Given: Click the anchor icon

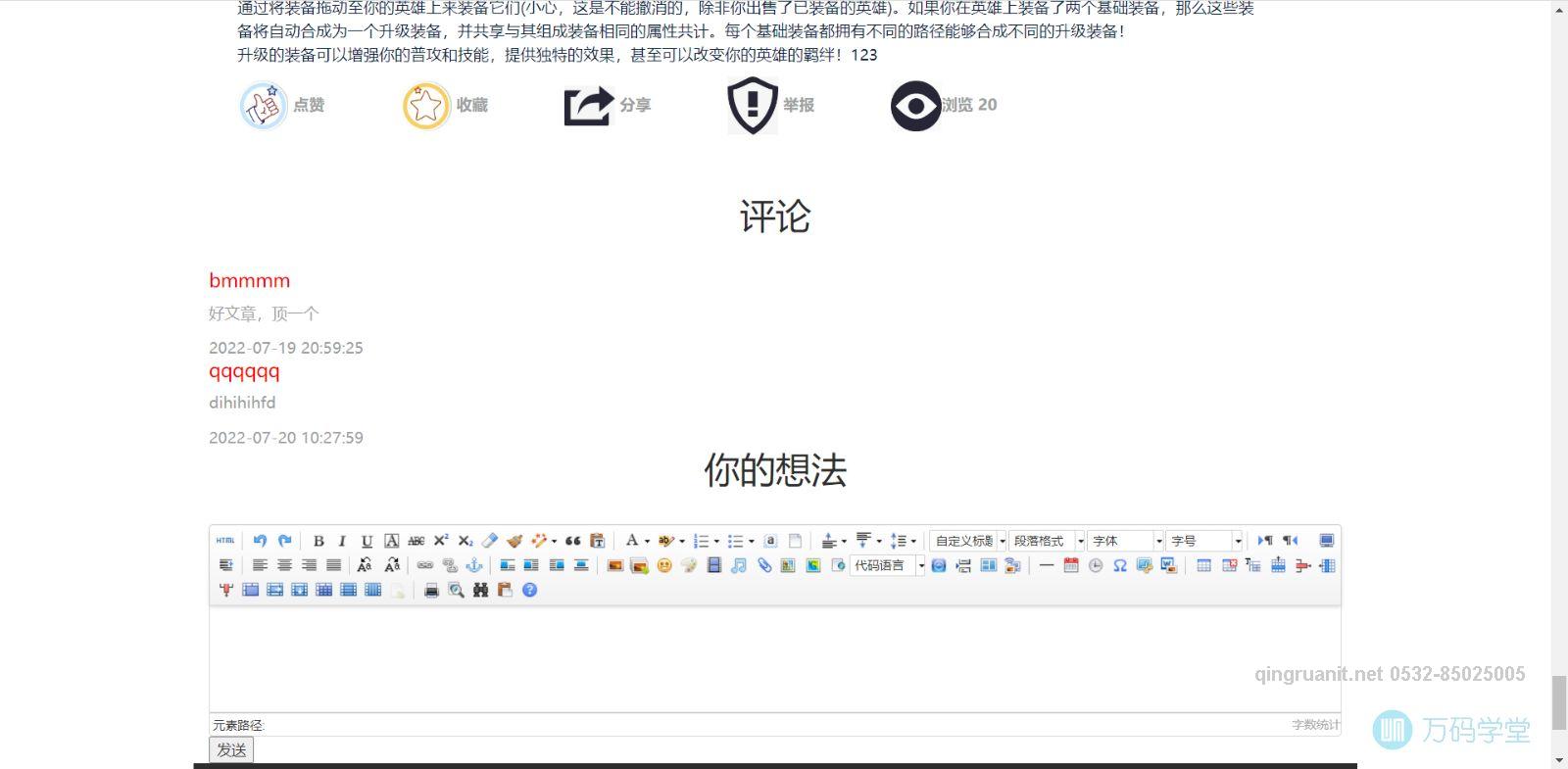Looking at the screenshot, I should pos(474,565).
